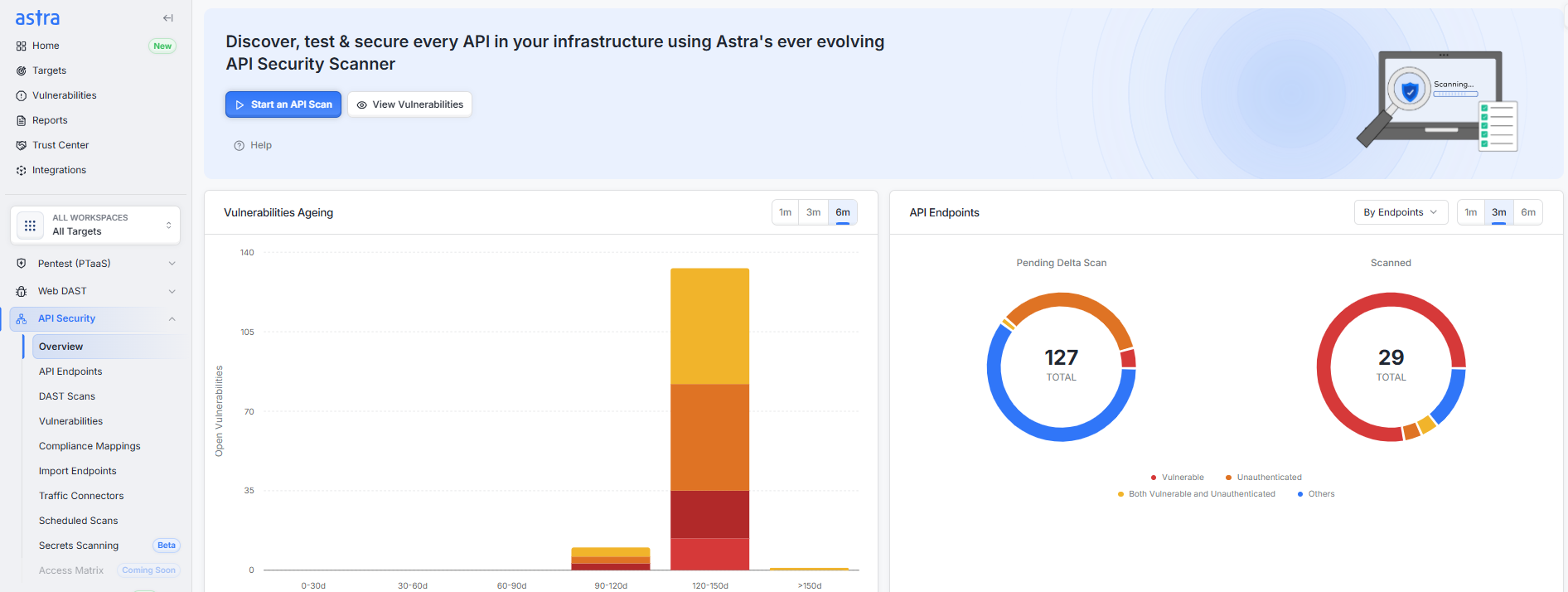Click the Pending Delta Scan donut chart
Image resolution: width=1568 pixels, height=592 pixels.
[1061, 366]
